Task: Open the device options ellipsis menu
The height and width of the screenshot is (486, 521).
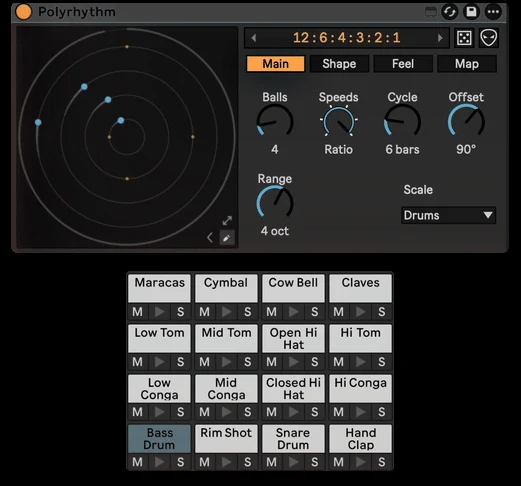Action: [493, 12]
